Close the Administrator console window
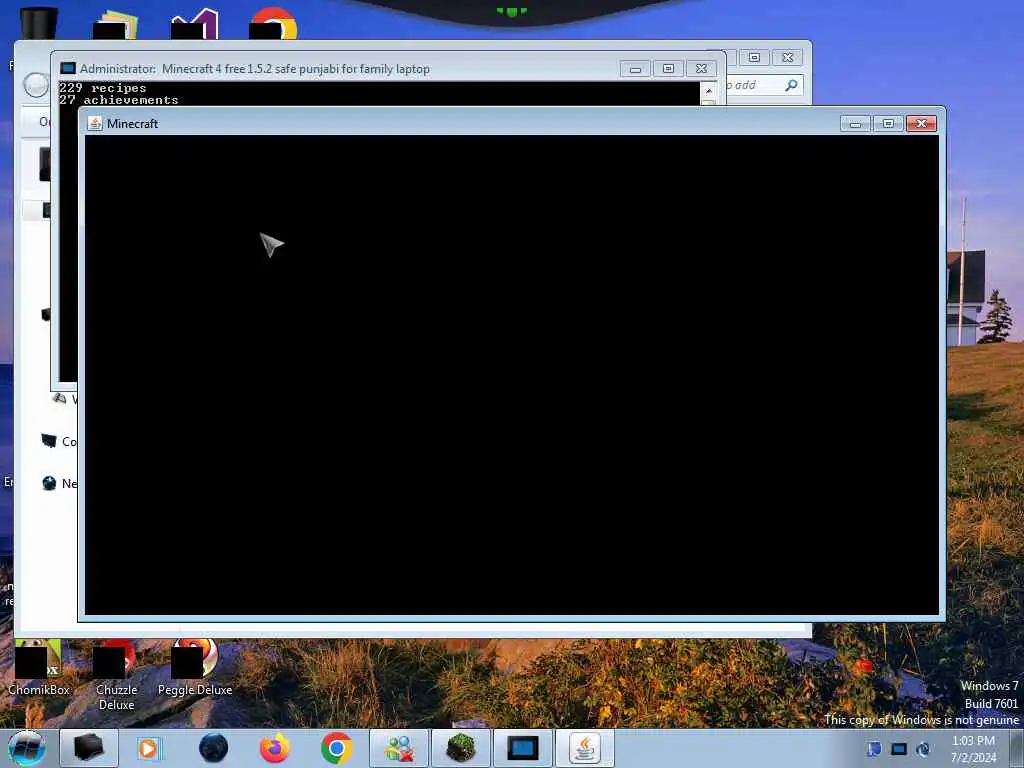The width and height of the screenshot is (1024, 768). coord(701,69)
